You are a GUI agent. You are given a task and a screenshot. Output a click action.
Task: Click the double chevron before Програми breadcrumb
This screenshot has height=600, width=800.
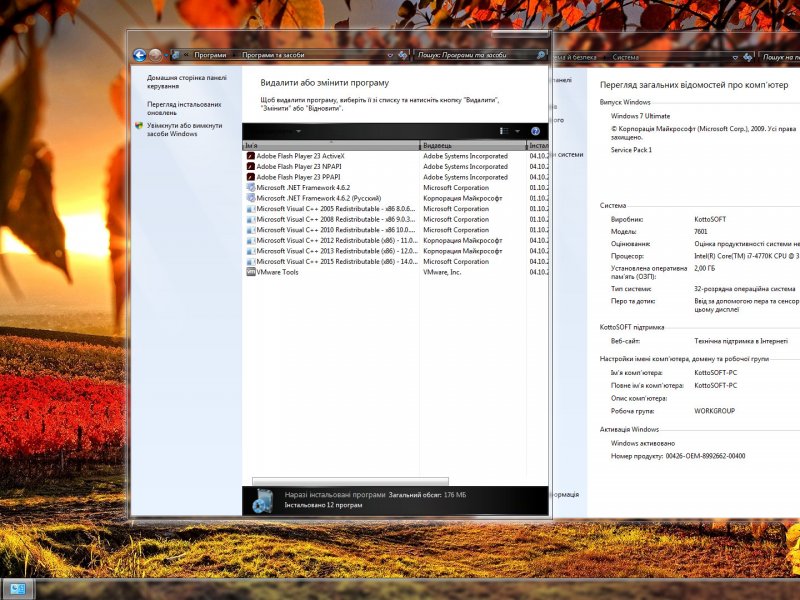(186, 55)
